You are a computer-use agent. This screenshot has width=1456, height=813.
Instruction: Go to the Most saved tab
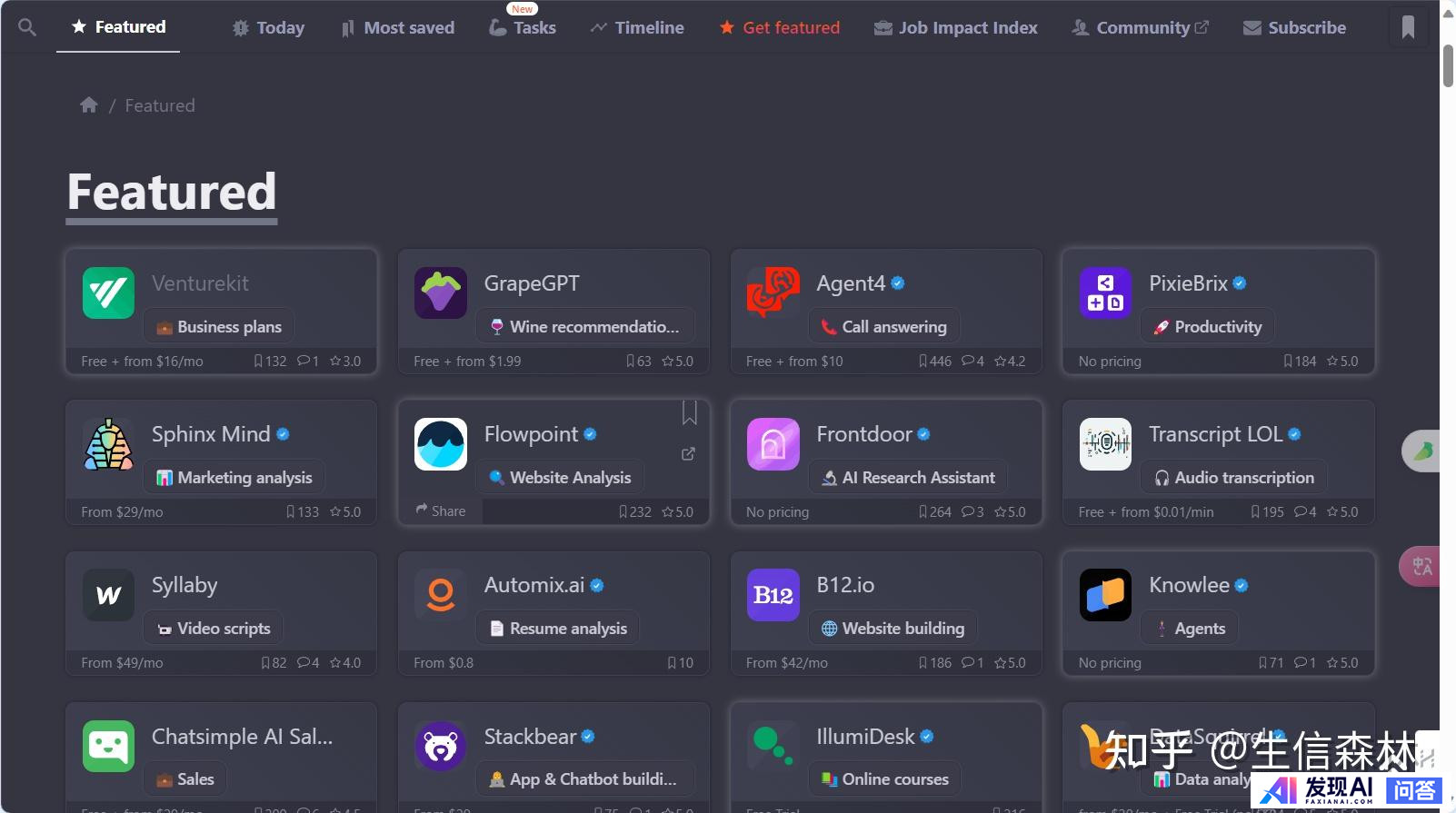pos(397,28)
